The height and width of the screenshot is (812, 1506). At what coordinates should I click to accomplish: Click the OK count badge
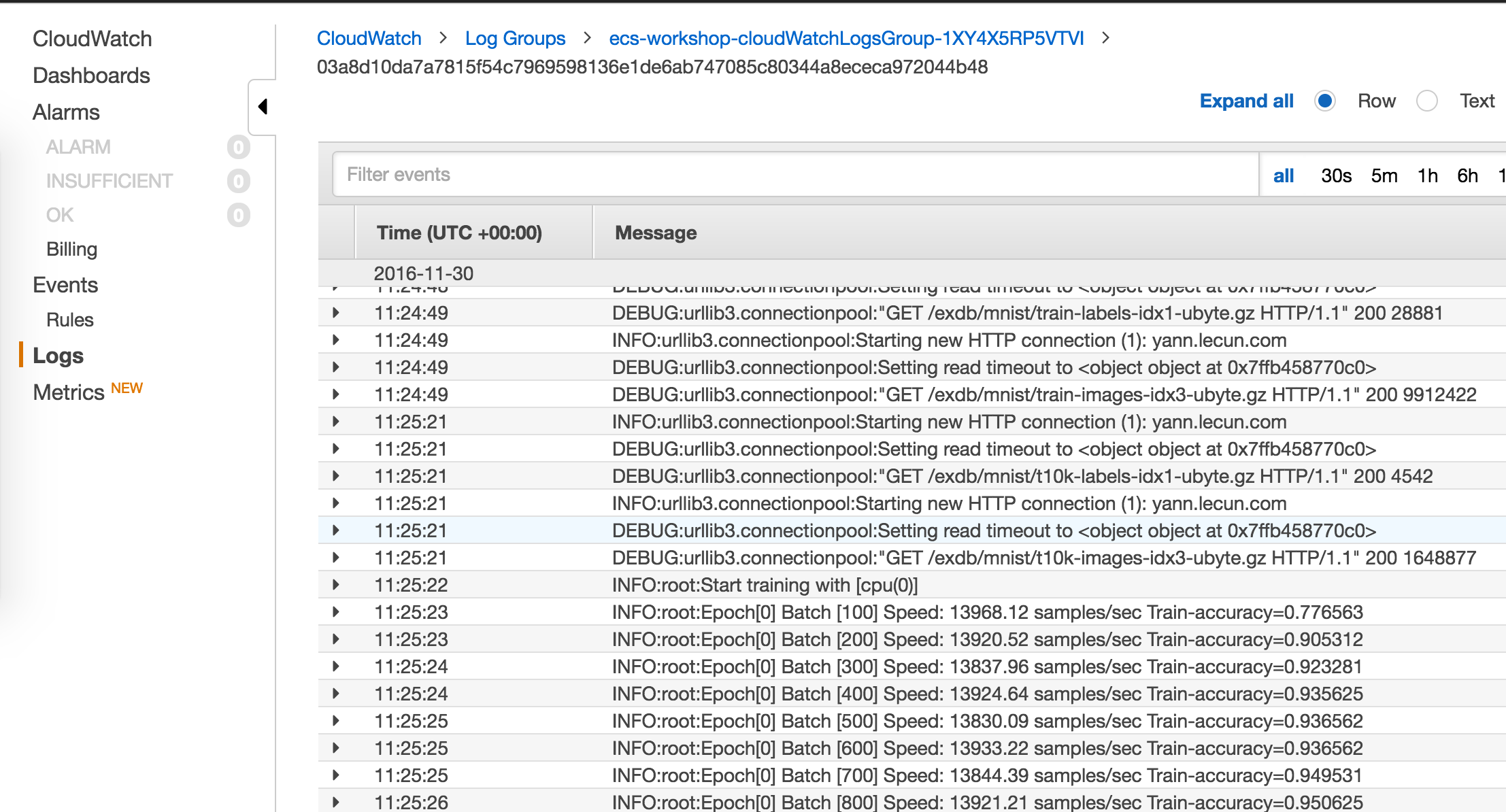(238, 215)
